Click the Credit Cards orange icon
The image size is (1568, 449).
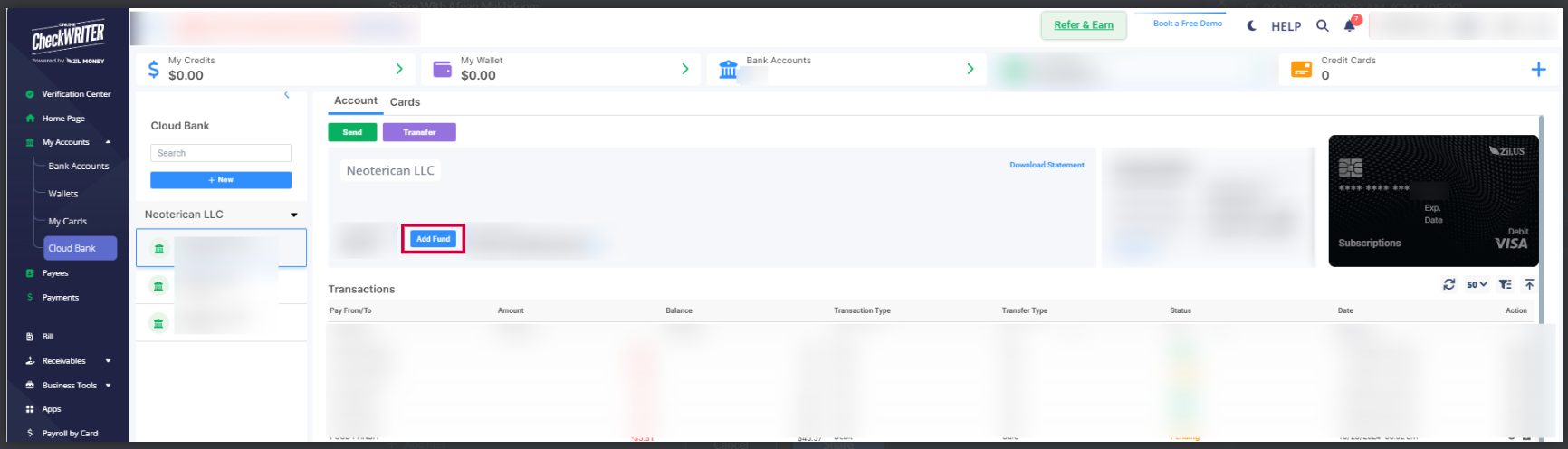coord(1301,69)
